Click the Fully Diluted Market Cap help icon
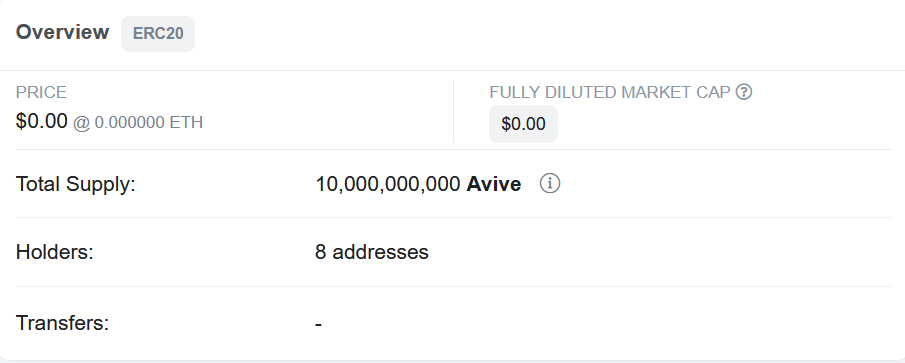This screenshot has height=363, width=905. (744, 92)
